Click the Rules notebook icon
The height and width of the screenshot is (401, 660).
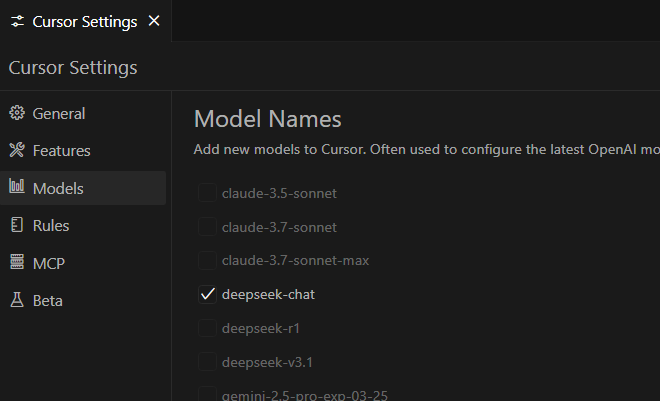(17, 225)
